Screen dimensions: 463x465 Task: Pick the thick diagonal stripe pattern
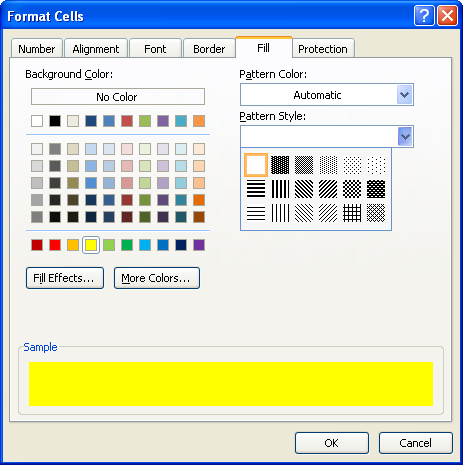tap(328, 189)
